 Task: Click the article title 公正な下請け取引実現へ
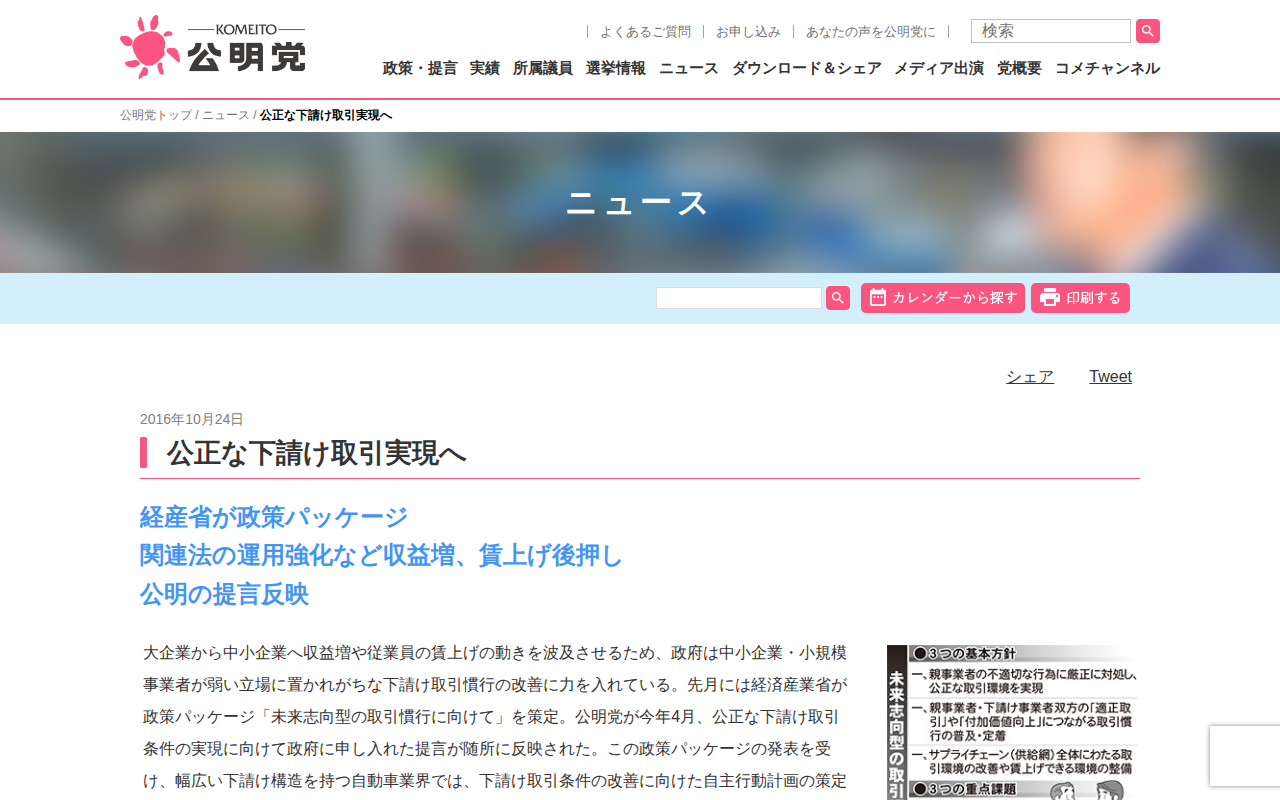(x=316, y=453)
